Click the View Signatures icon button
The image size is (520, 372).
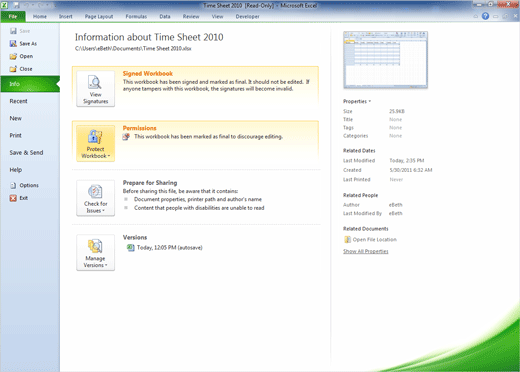pyautogui.click(x=95, y=89)
